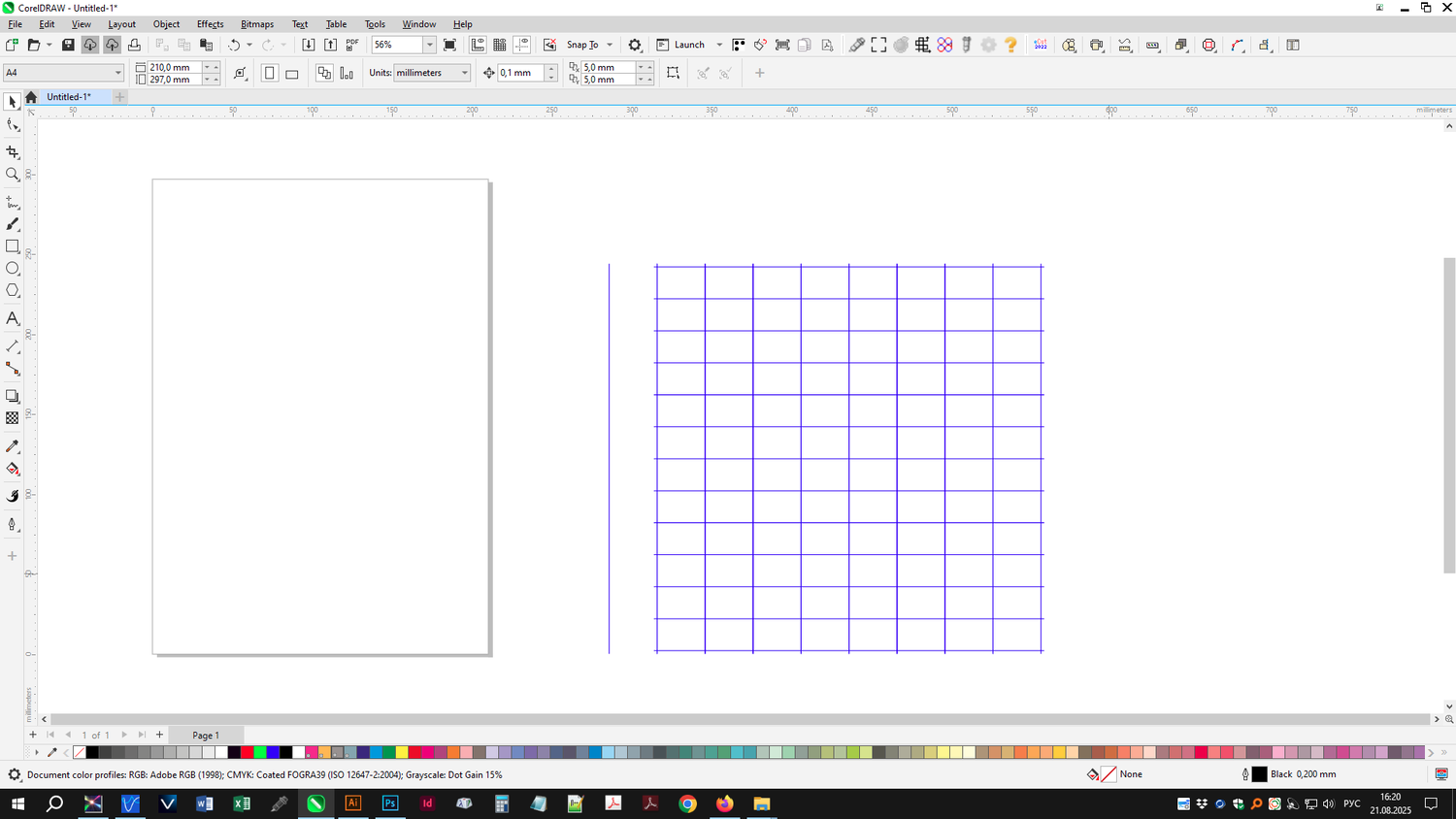Toggle the Show guidelines button
This screenshot has height=819, width=1456.
[x=522, y=45]
